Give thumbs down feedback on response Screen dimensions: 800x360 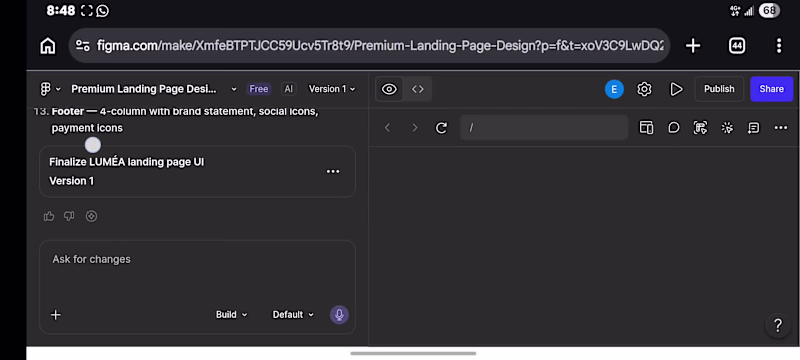pos(69,217)
